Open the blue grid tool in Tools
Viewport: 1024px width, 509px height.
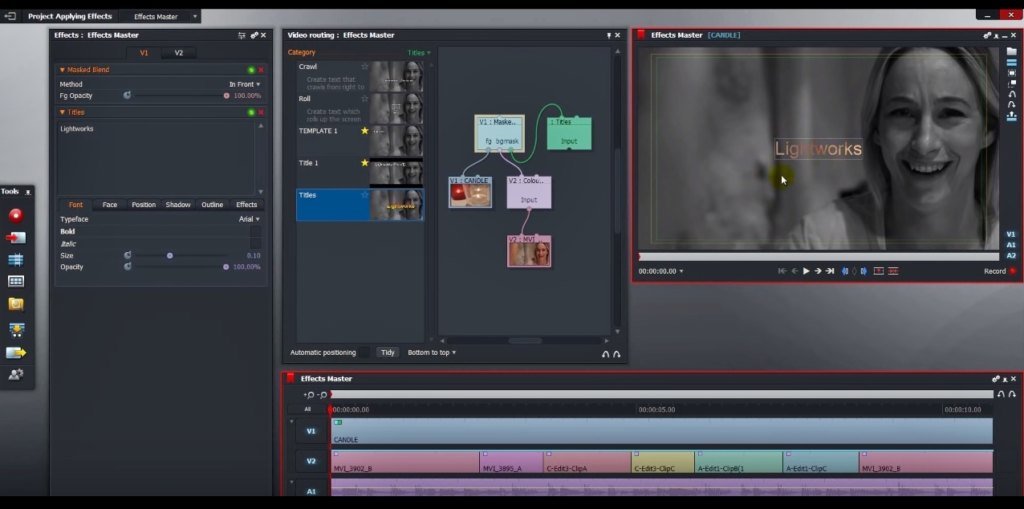click(16, 260)
